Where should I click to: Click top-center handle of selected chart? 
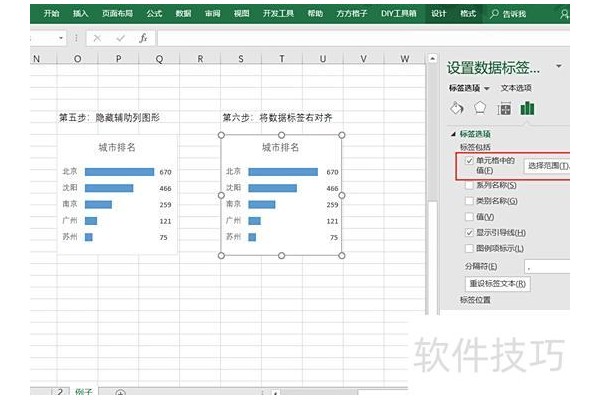(281, 135)
